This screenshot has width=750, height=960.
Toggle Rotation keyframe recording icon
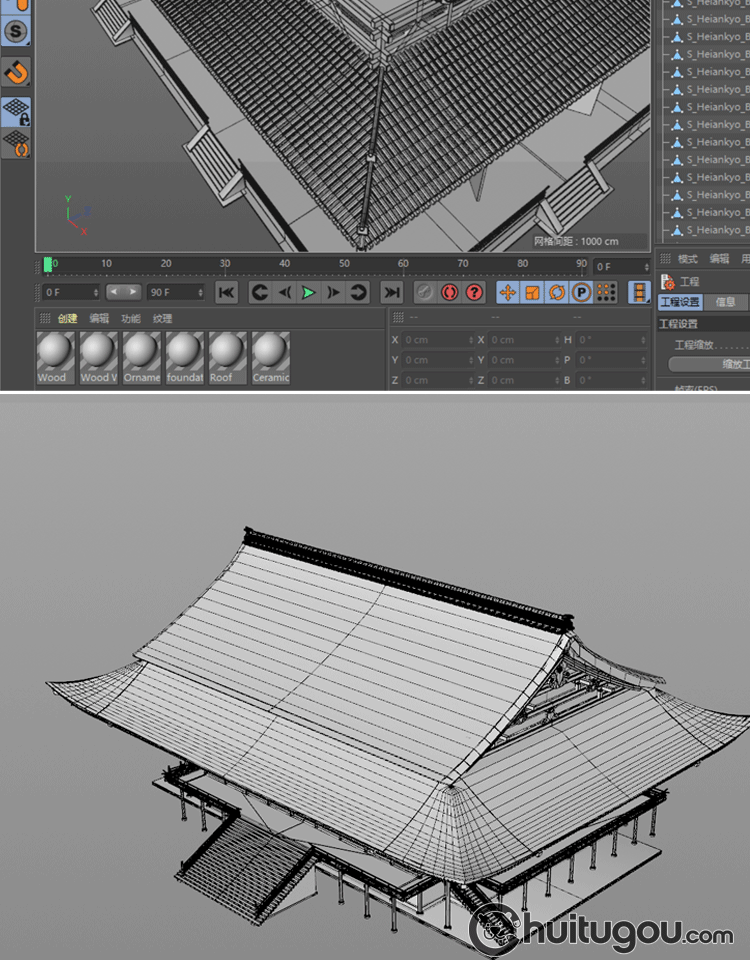[557, 293]
